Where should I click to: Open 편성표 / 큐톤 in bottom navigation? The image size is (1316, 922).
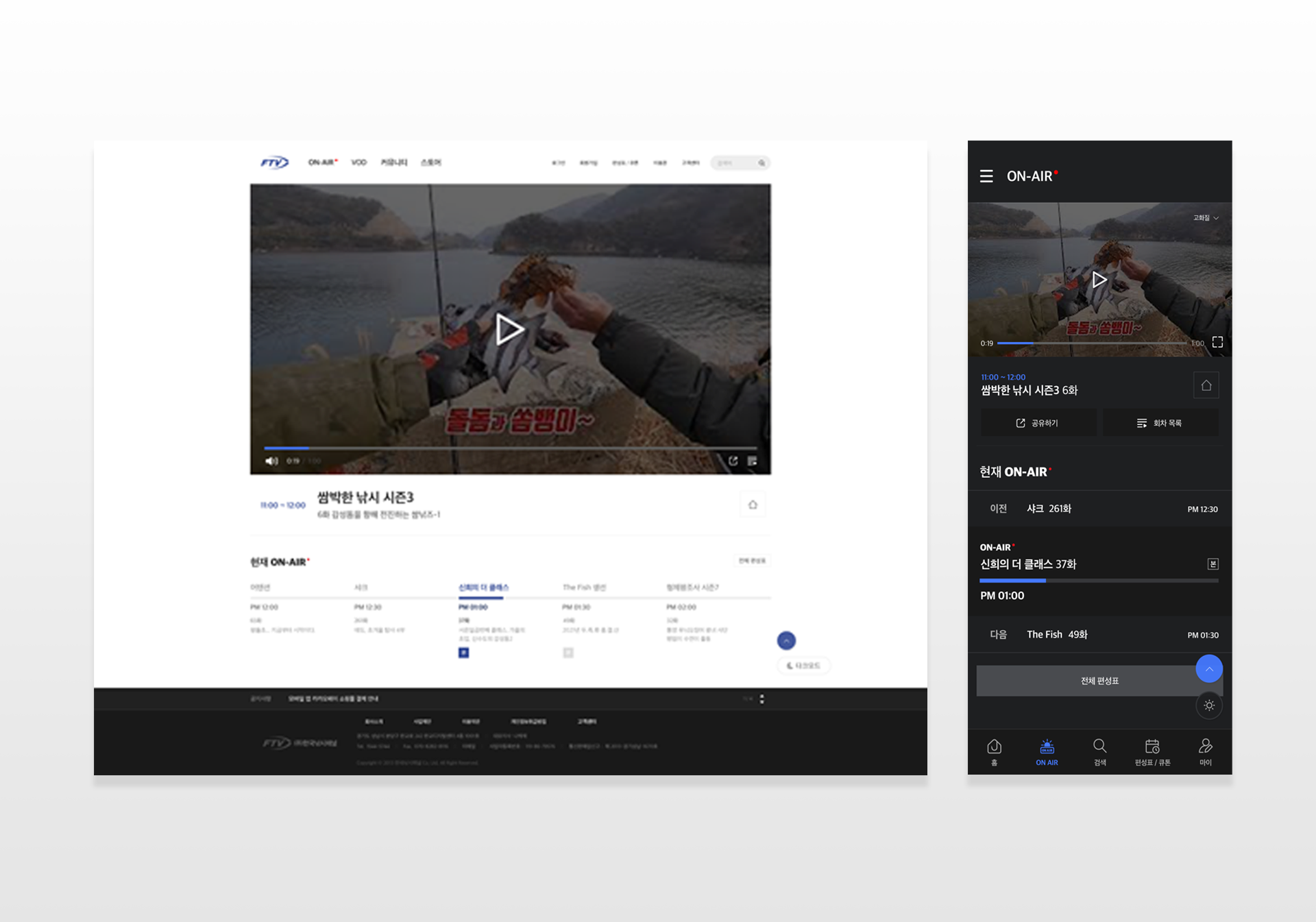tap(1152, 752)
